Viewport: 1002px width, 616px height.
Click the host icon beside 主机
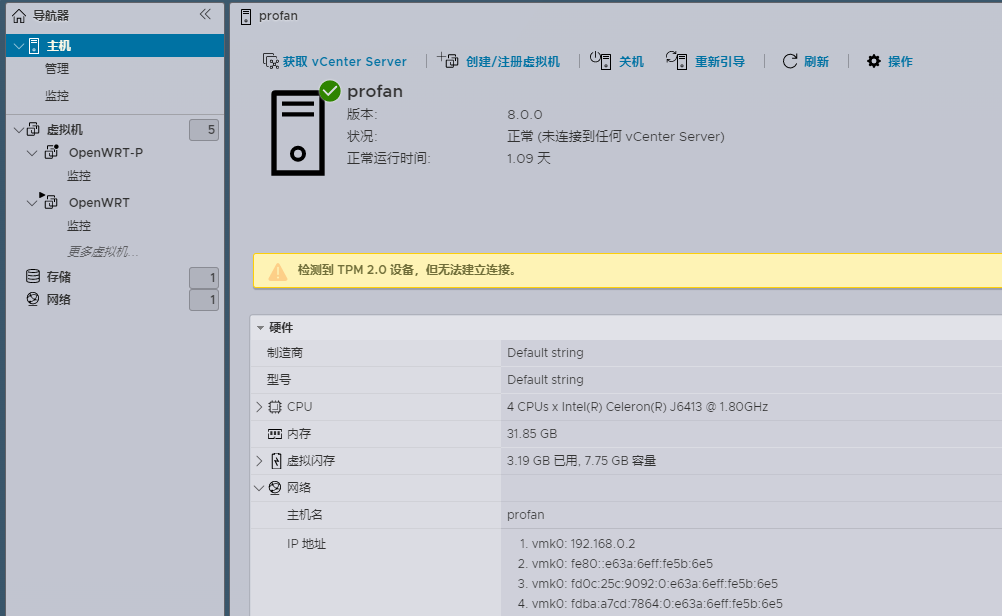click(x=35, y=46)
